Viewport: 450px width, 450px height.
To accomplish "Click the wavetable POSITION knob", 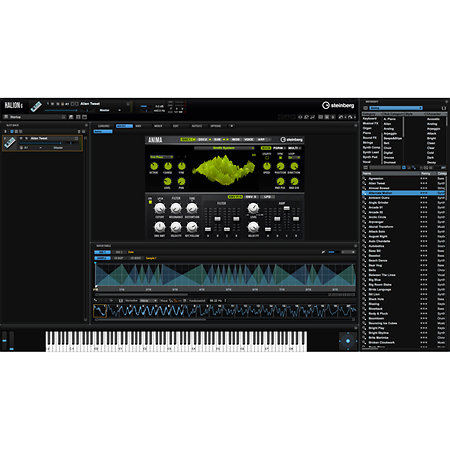I will click(280, 166).
